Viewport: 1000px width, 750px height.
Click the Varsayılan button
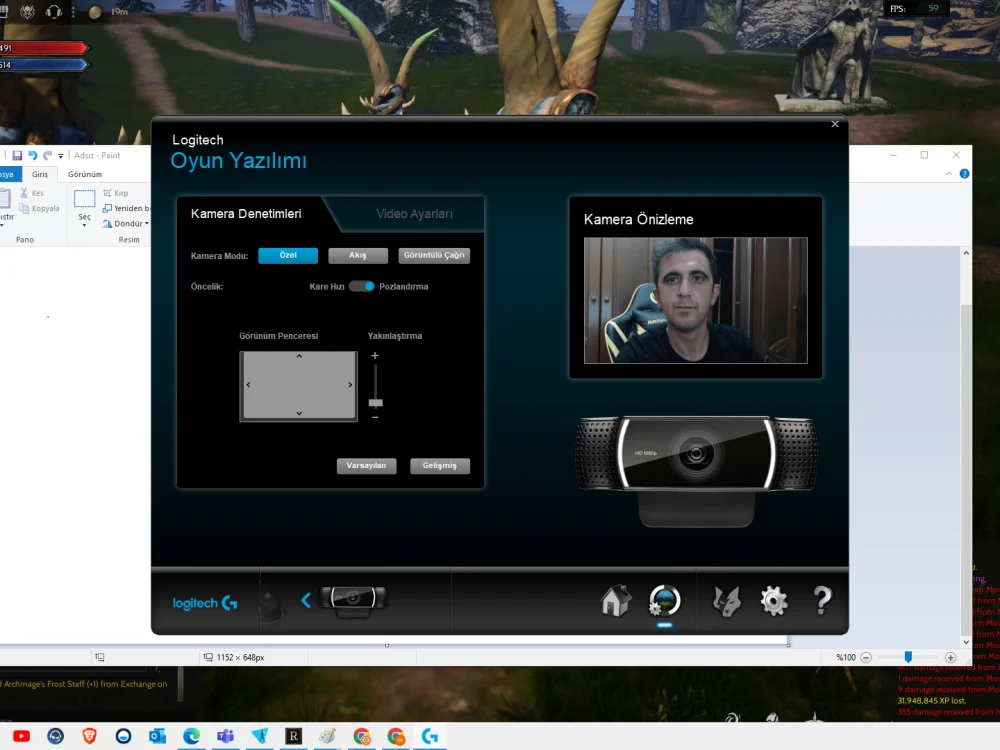tap(366, 465)
